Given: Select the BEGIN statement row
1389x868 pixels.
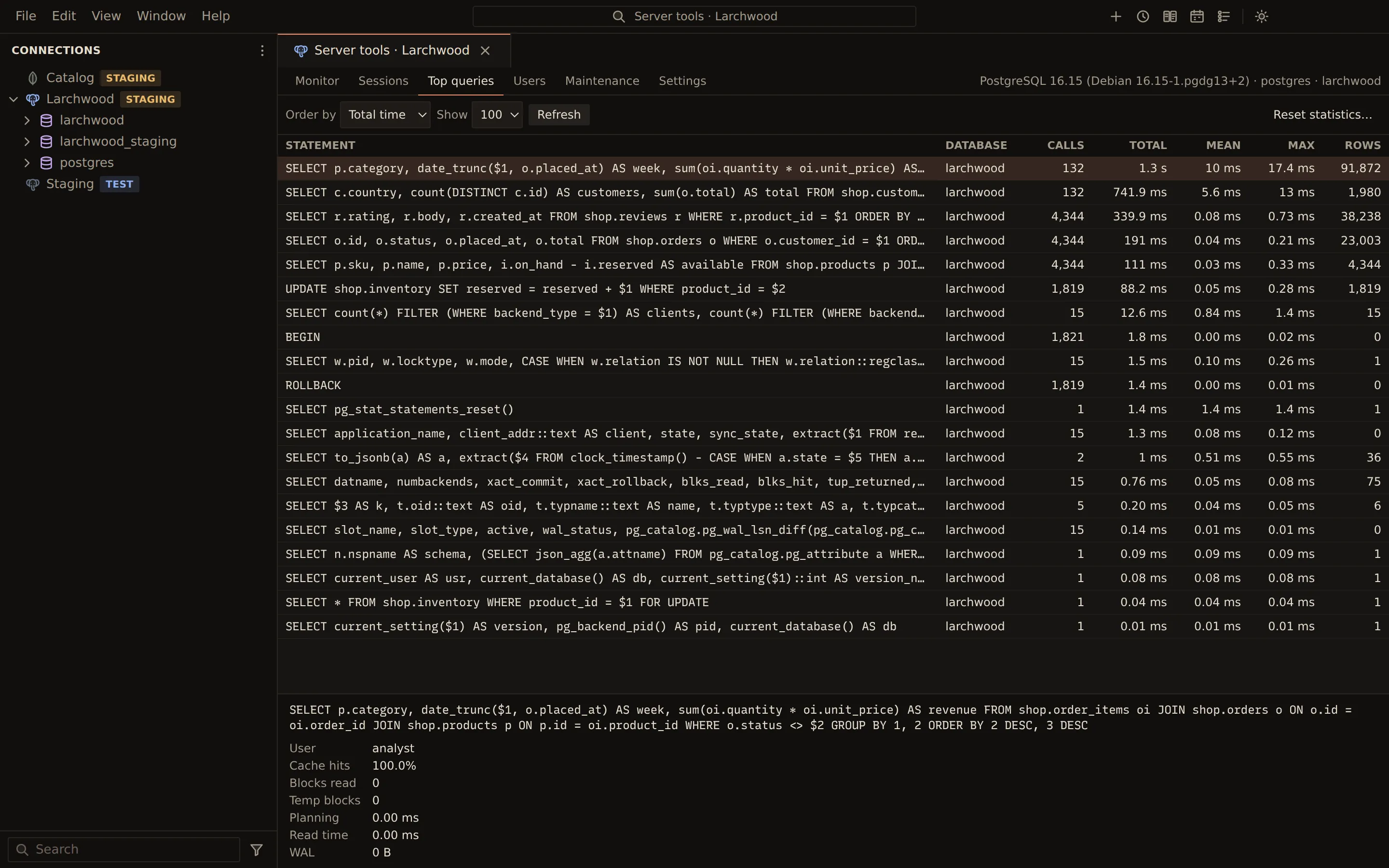Looking at the screenshot, I should (833, 337).
